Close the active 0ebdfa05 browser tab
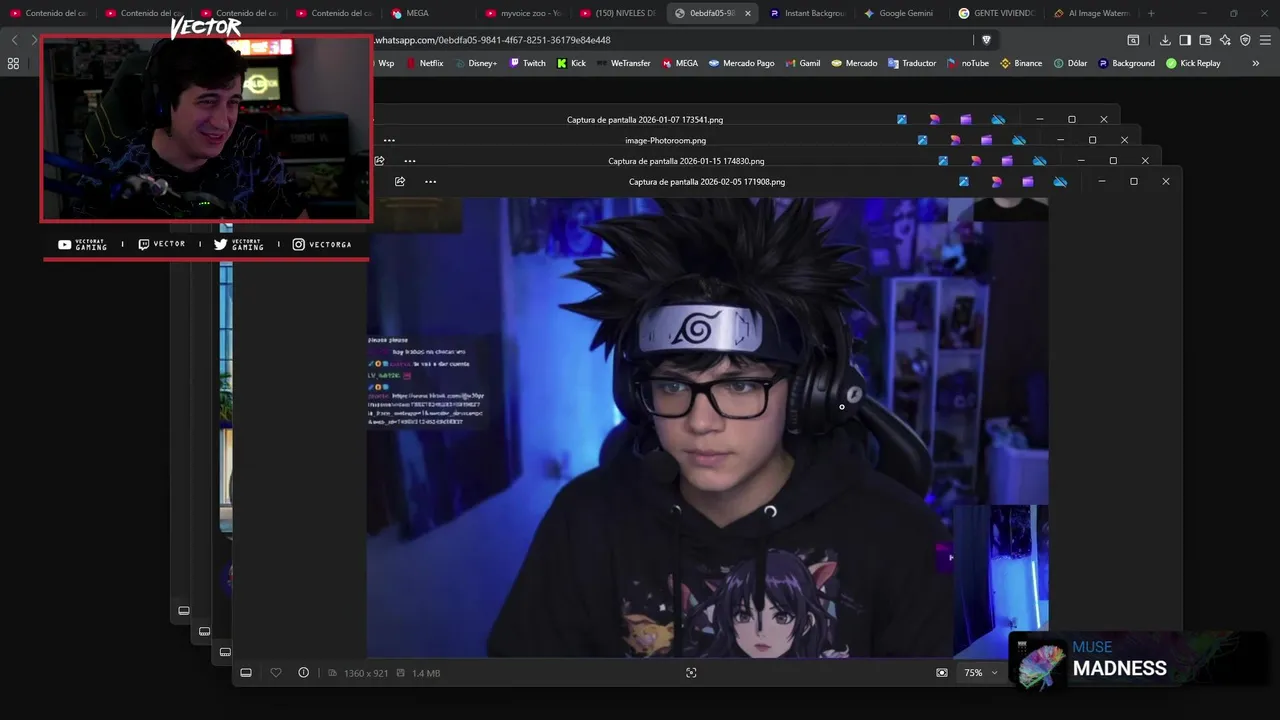Viewport: 1280px width, 720px height. click(x=747, y=13)
